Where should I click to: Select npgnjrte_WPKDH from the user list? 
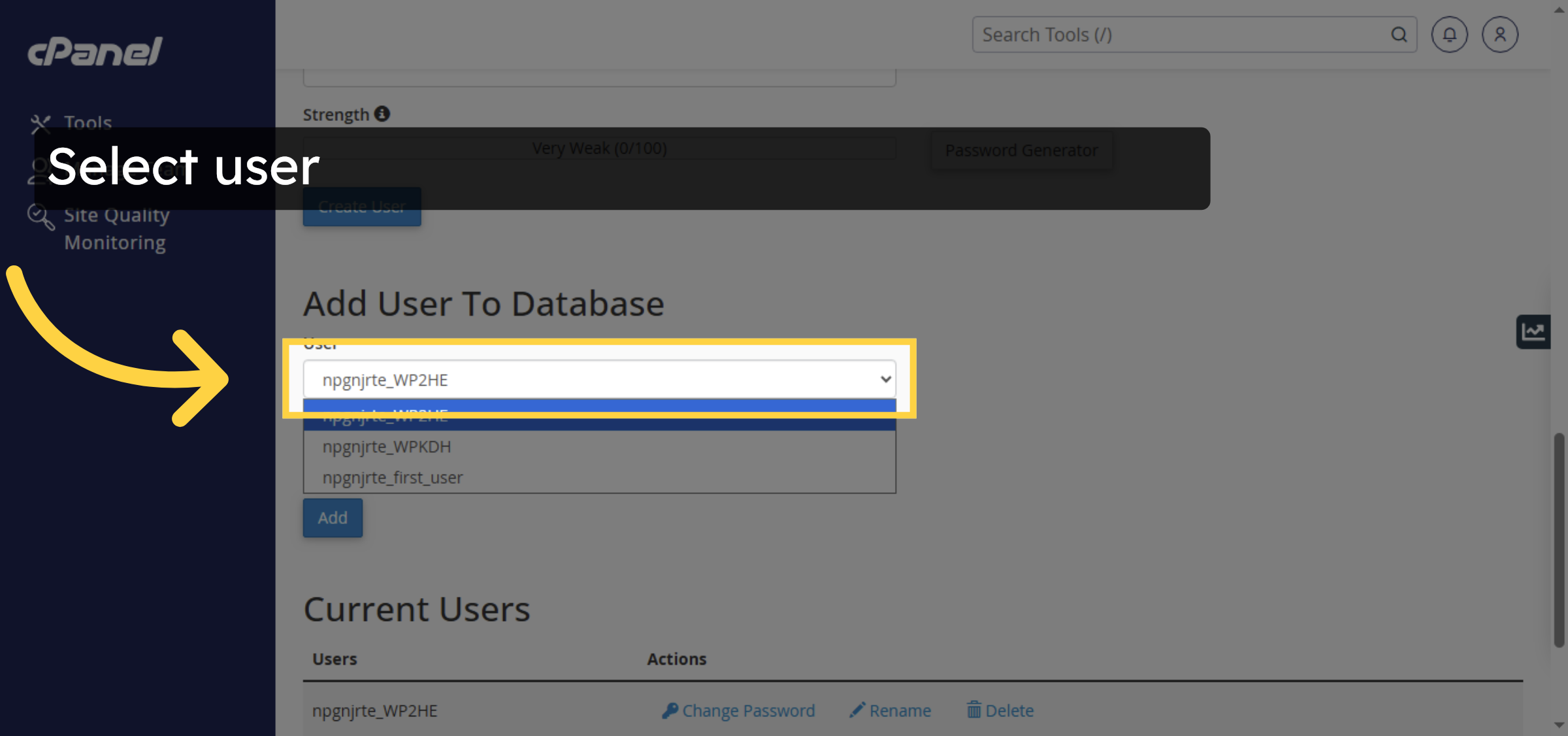pos(387,447)
